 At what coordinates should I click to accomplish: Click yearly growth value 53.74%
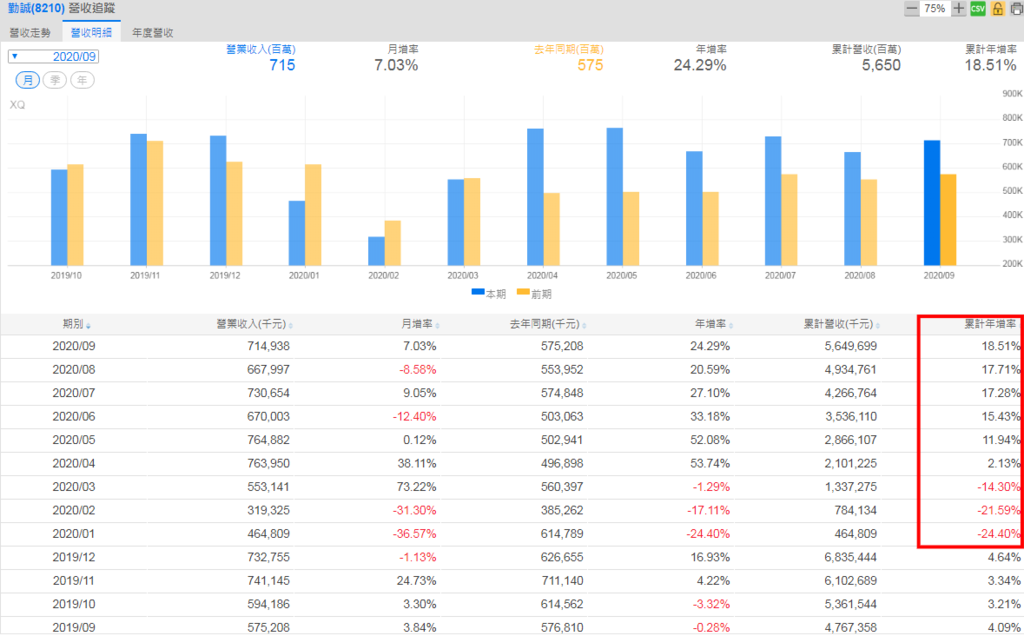(710, 464)
